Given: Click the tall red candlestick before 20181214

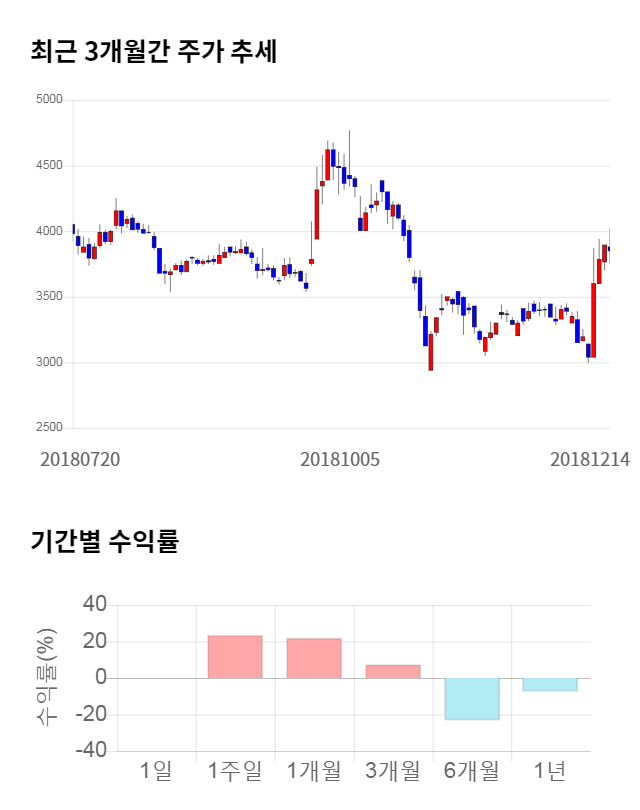Looking at the screenshot, I should pyautogui.click(x=594, y=320).
